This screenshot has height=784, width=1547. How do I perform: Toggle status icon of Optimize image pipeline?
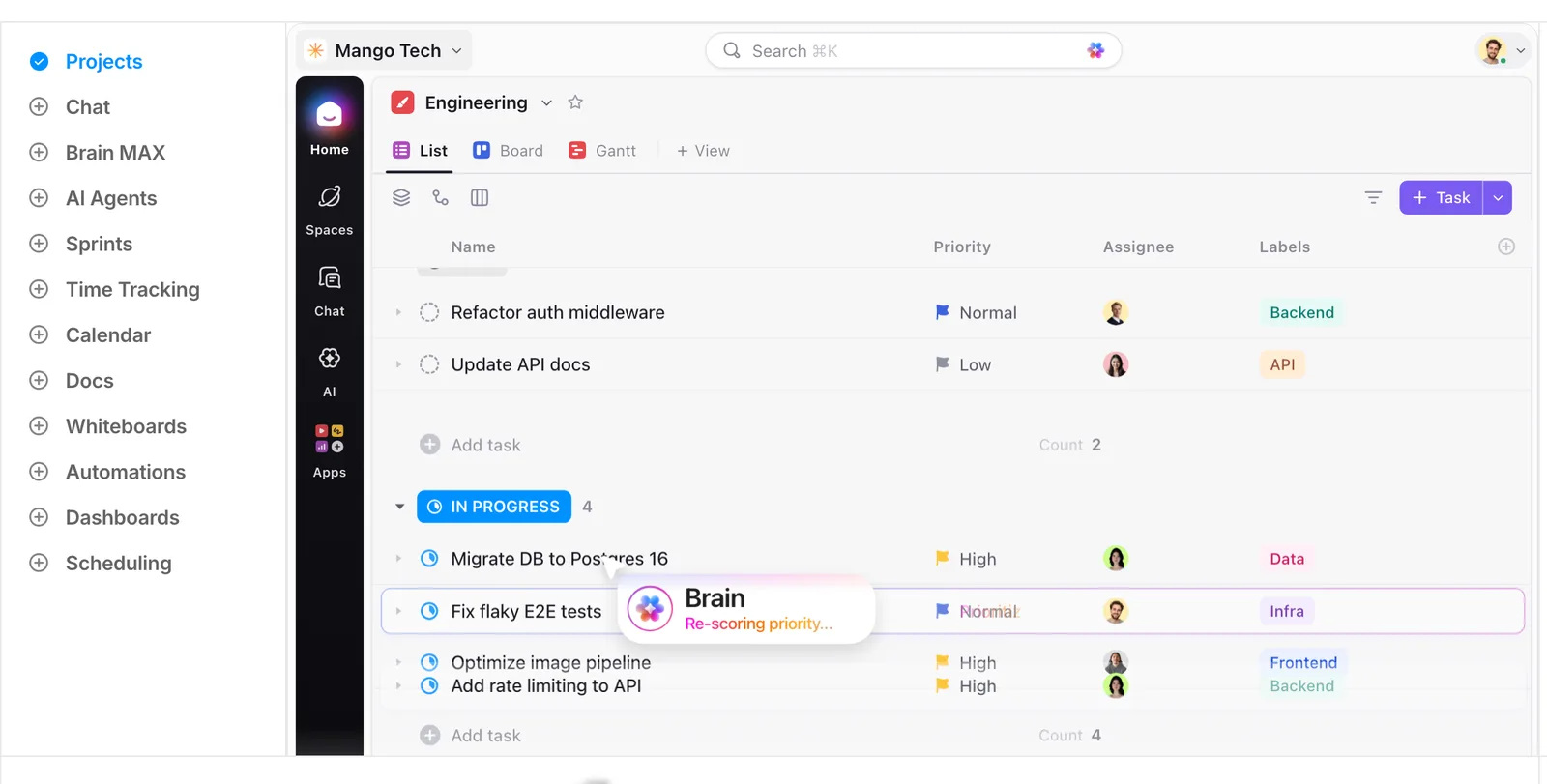tap(429, 662)
